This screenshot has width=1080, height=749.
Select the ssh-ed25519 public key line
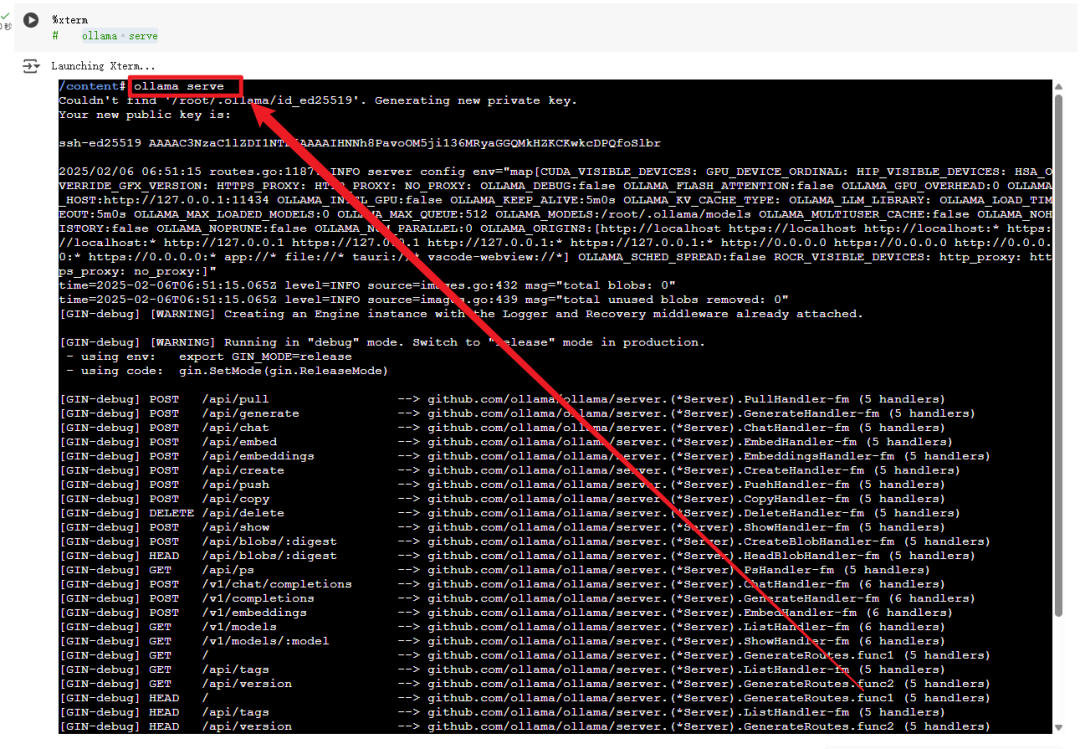[360, 143]
